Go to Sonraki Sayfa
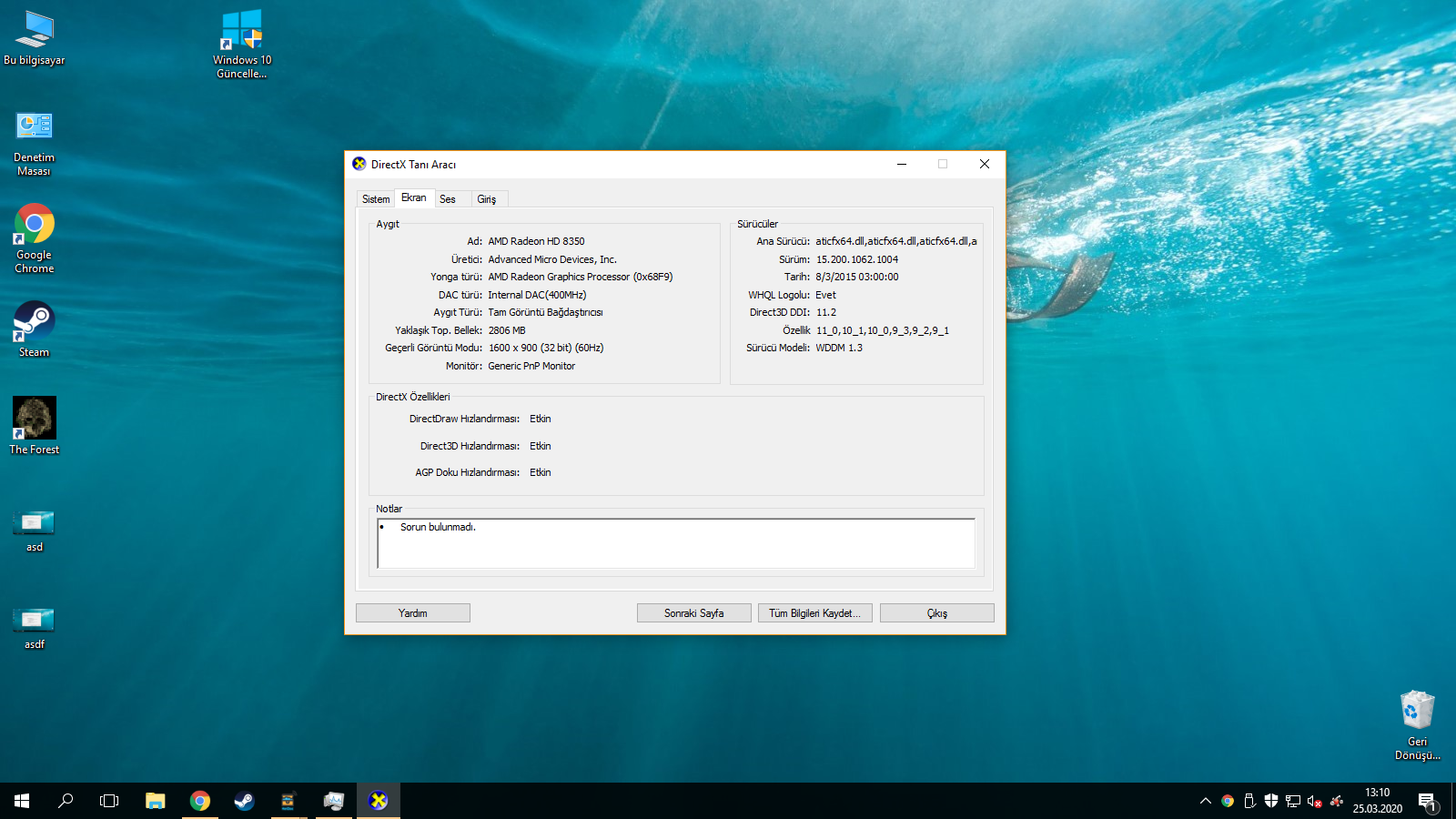The height and width of the screenshot is (819, 1456). click(x=694, y=613)
